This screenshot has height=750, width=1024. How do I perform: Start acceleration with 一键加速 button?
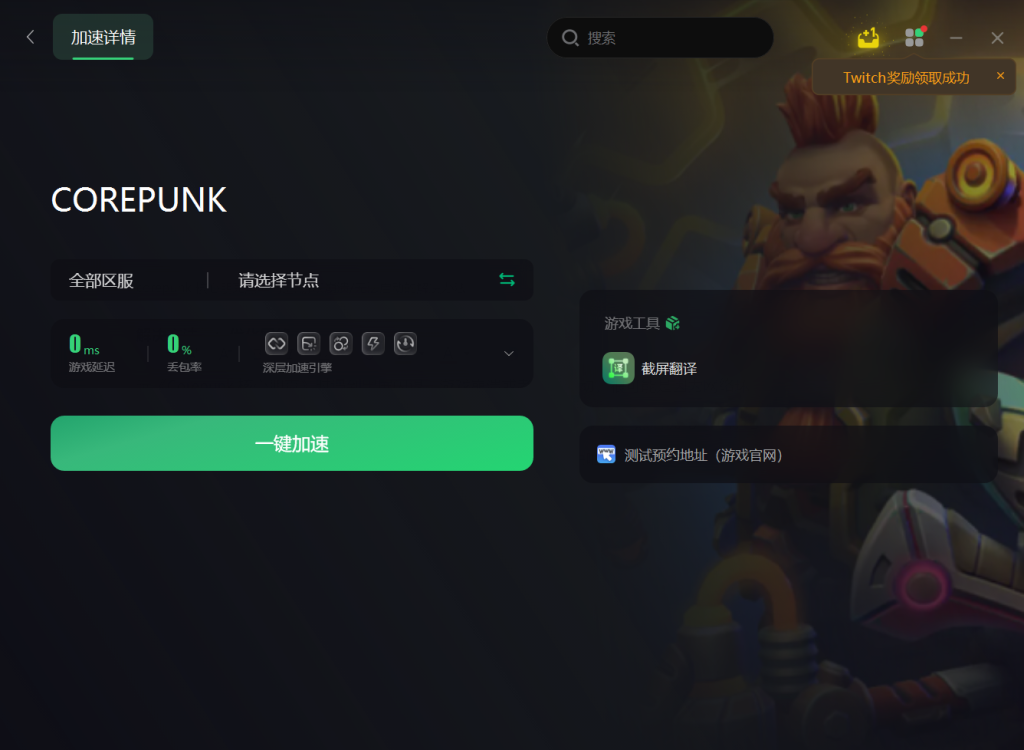[292, 443]
